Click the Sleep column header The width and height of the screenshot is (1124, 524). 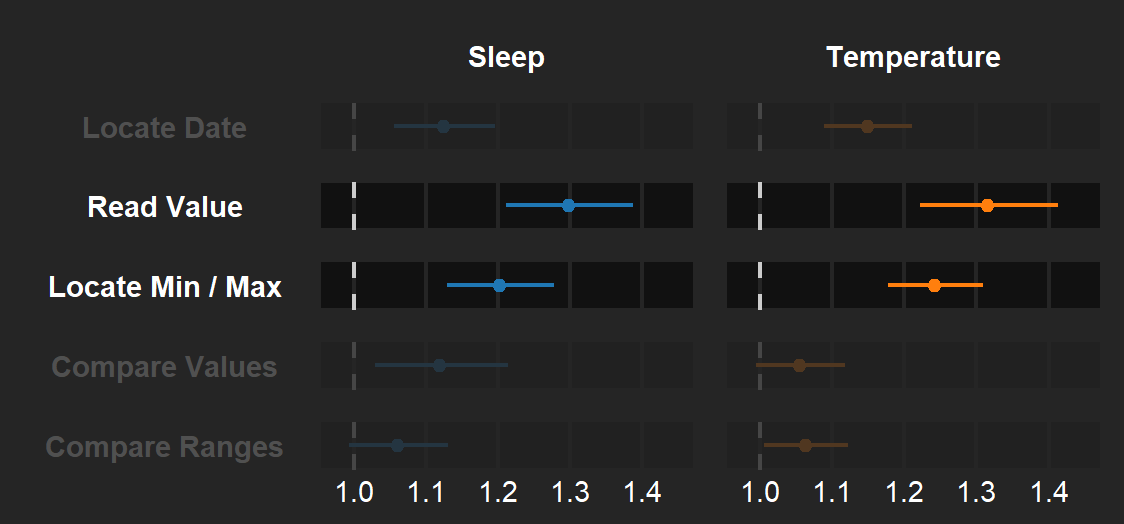pos(506,58)
